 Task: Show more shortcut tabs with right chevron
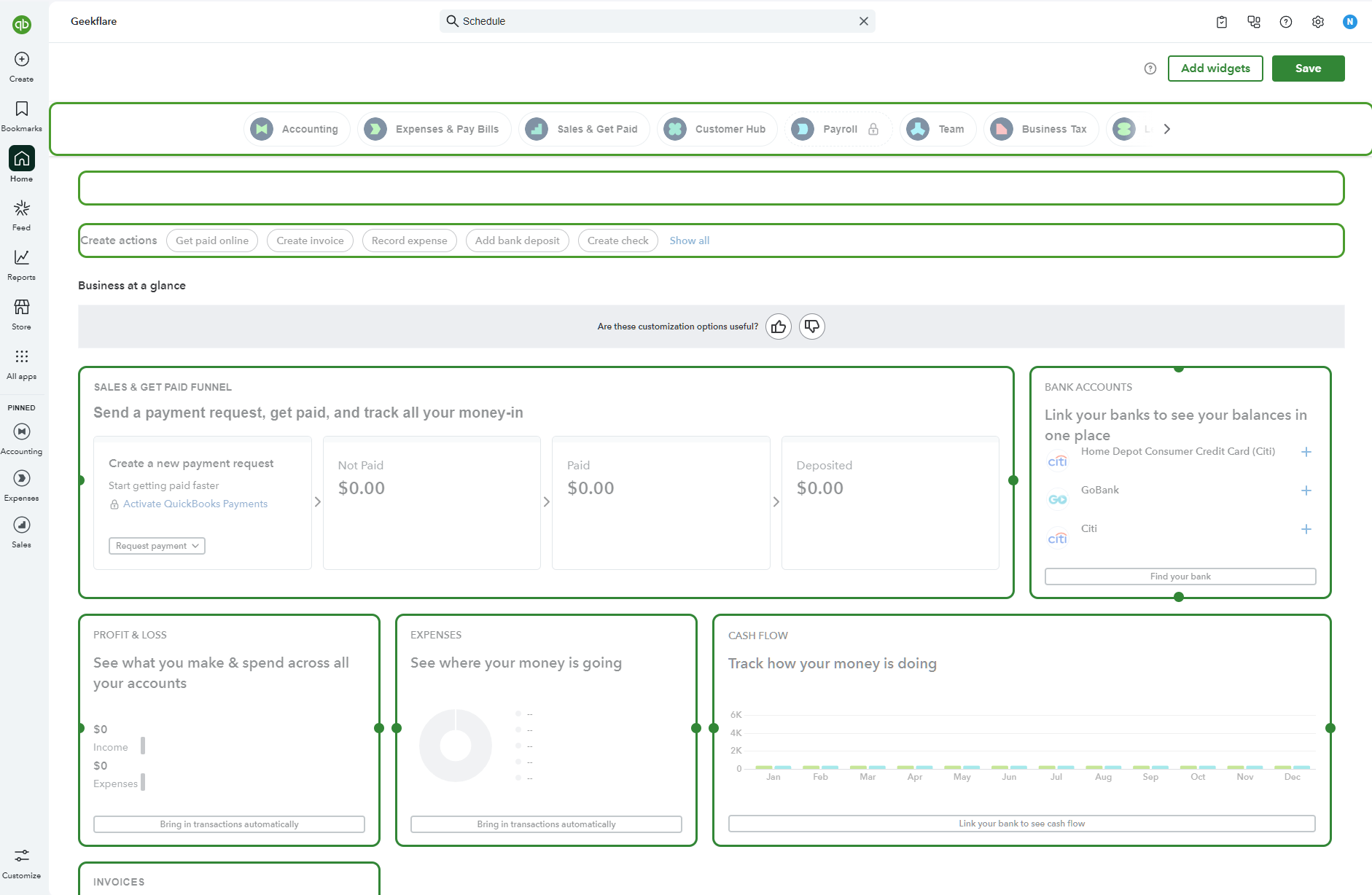pos(1167,129)
